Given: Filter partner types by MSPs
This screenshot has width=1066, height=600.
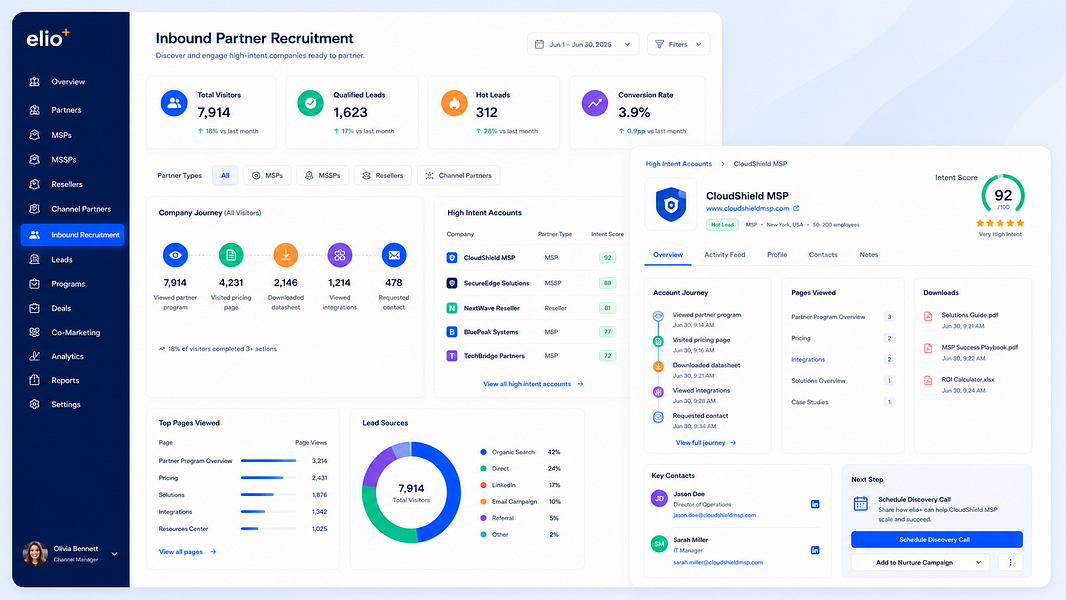Looking at the screenshot, I should point(267,175).
